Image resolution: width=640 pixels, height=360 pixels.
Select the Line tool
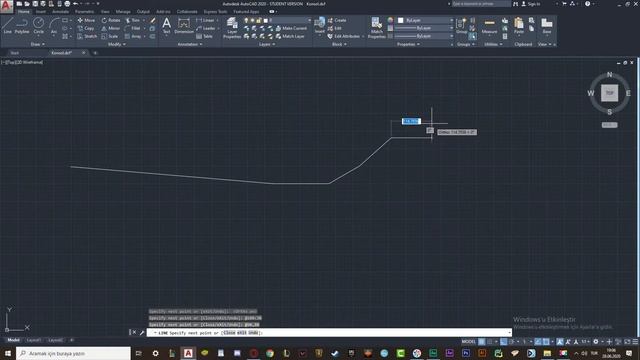click(x=7, y=26)
